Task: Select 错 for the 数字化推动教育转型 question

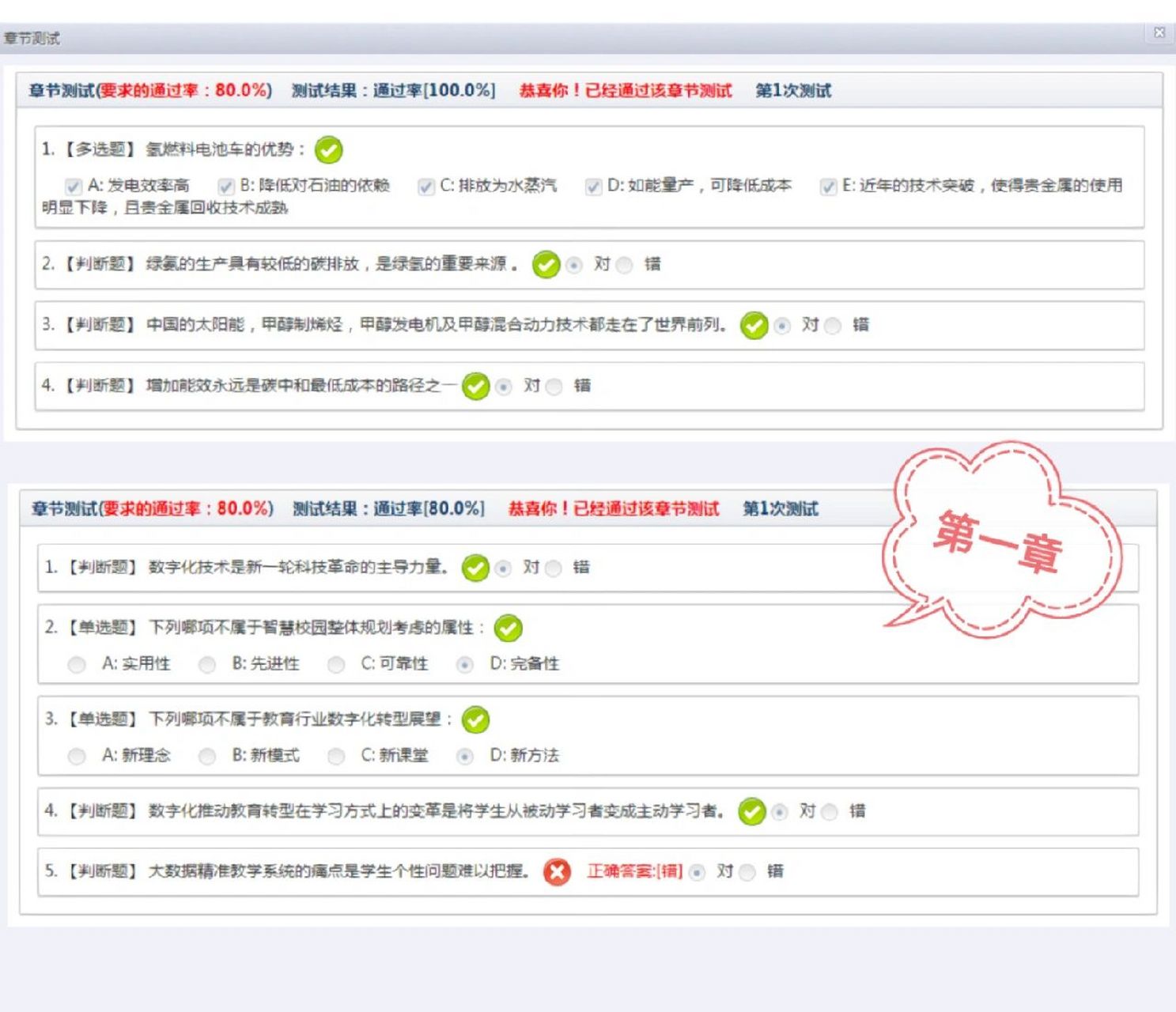Action: (830, 812)
